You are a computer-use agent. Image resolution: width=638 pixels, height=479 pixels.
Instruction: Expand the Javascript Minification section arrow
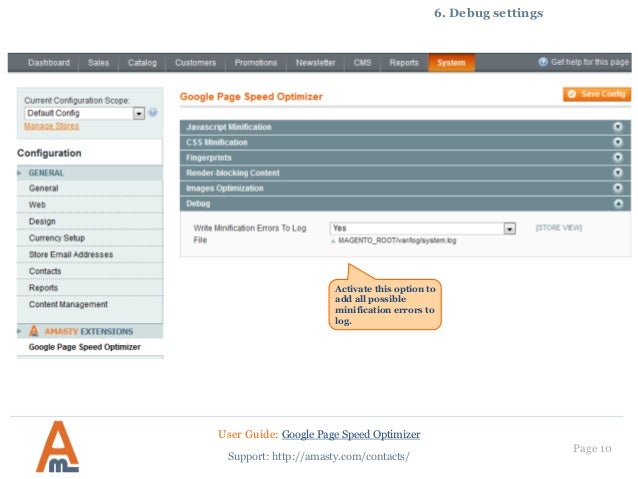[618, 127]
